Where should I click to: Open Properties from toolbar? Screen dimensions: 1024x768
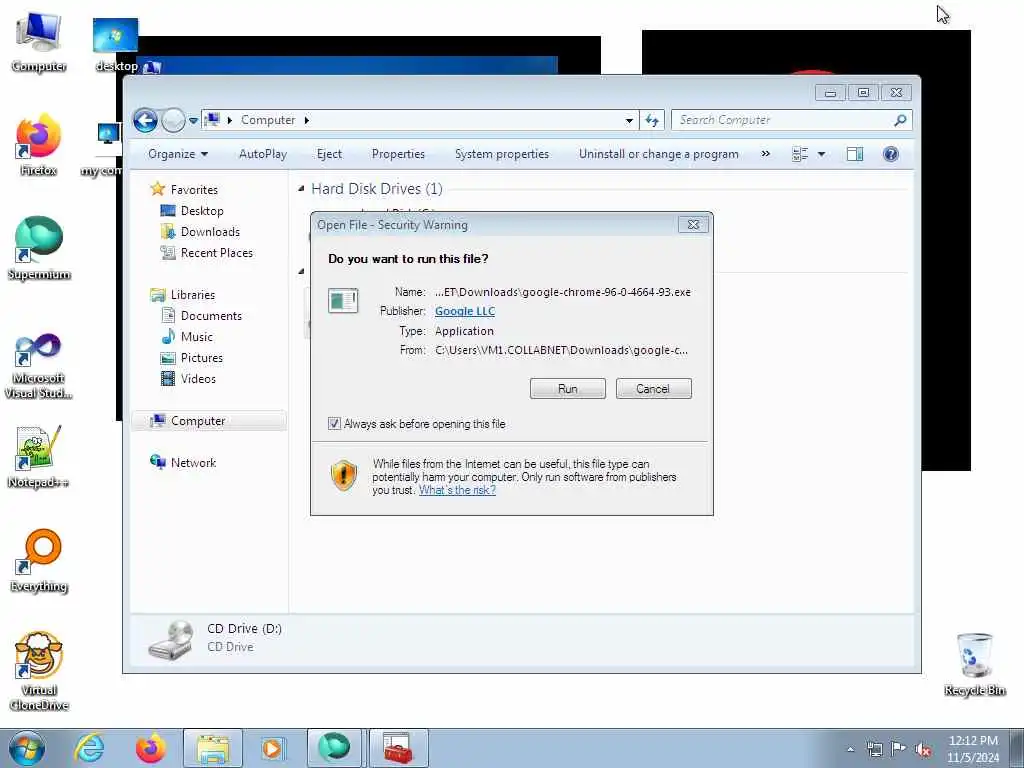click(x=398, y=154)
